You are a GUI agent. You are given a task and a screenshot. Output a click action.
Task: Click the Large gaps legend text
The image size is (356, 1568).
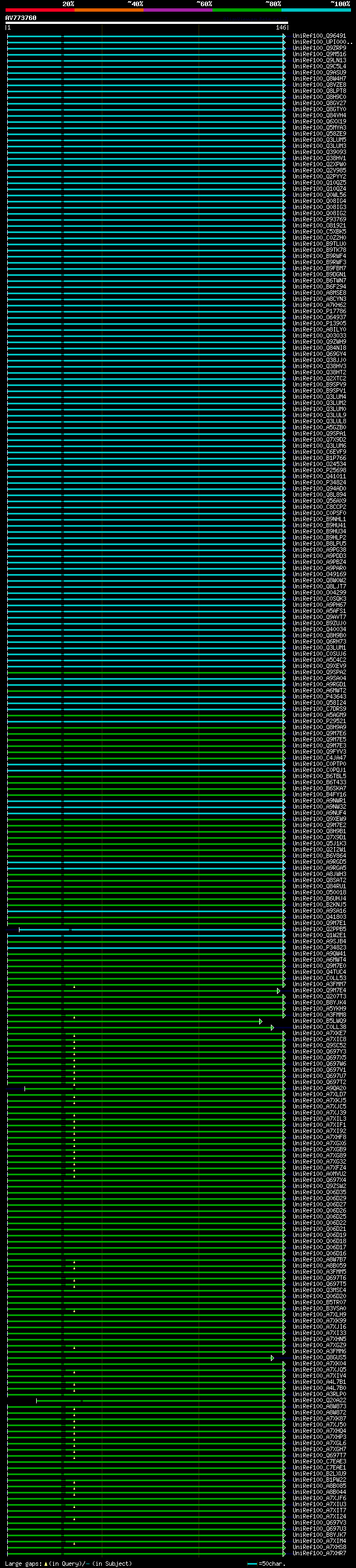(68, 1564)
